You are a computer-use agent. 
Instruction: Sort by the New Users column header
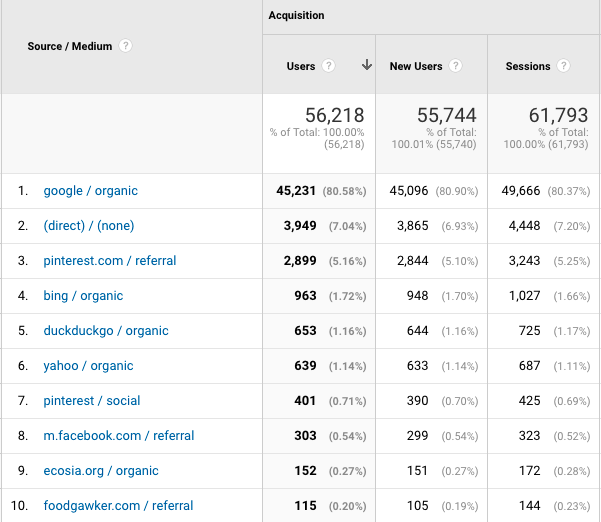[x=416, y=66]
